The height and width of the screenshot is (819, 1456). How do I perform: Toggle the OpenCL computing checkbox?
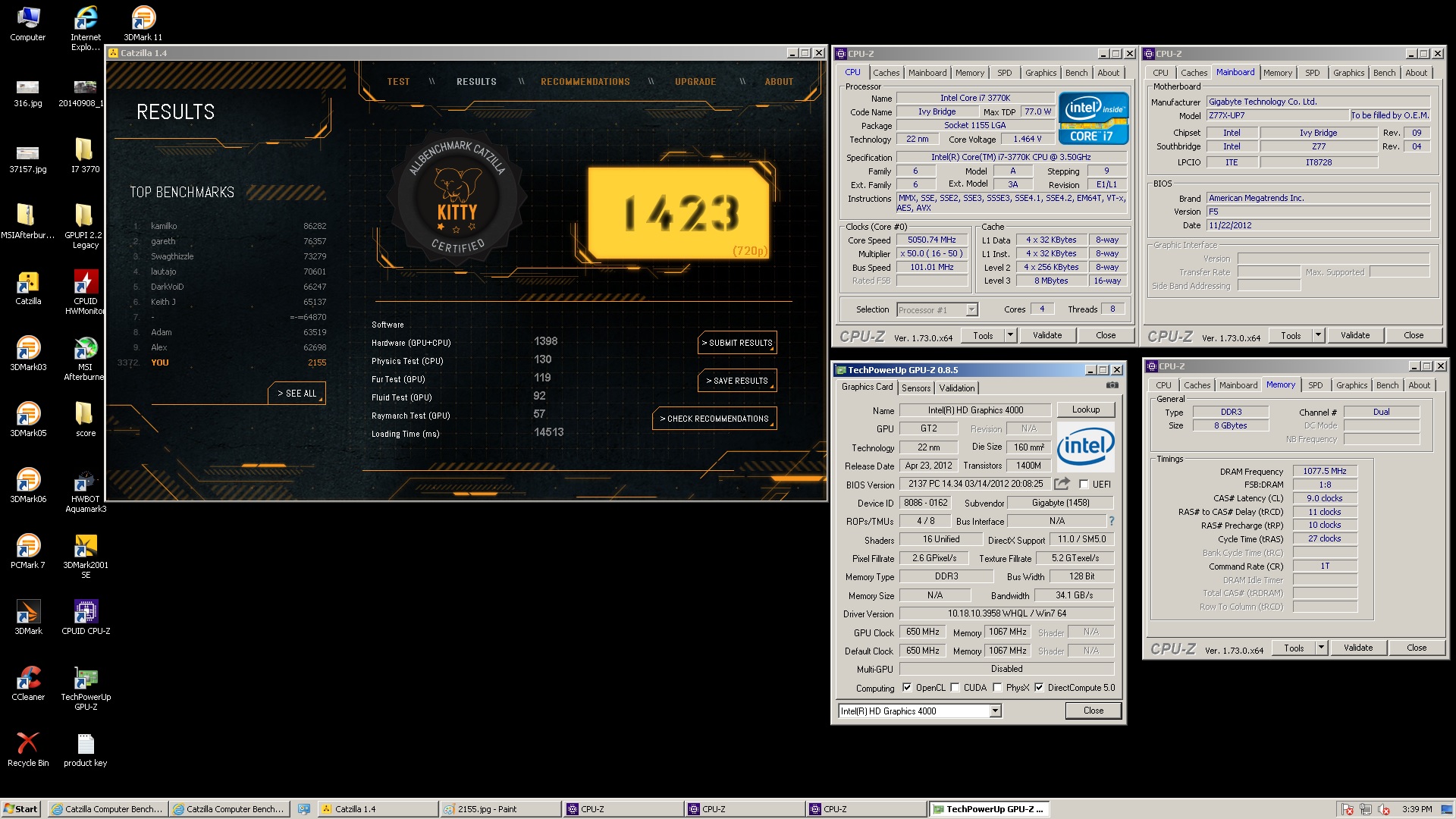[x=907, y=688]
